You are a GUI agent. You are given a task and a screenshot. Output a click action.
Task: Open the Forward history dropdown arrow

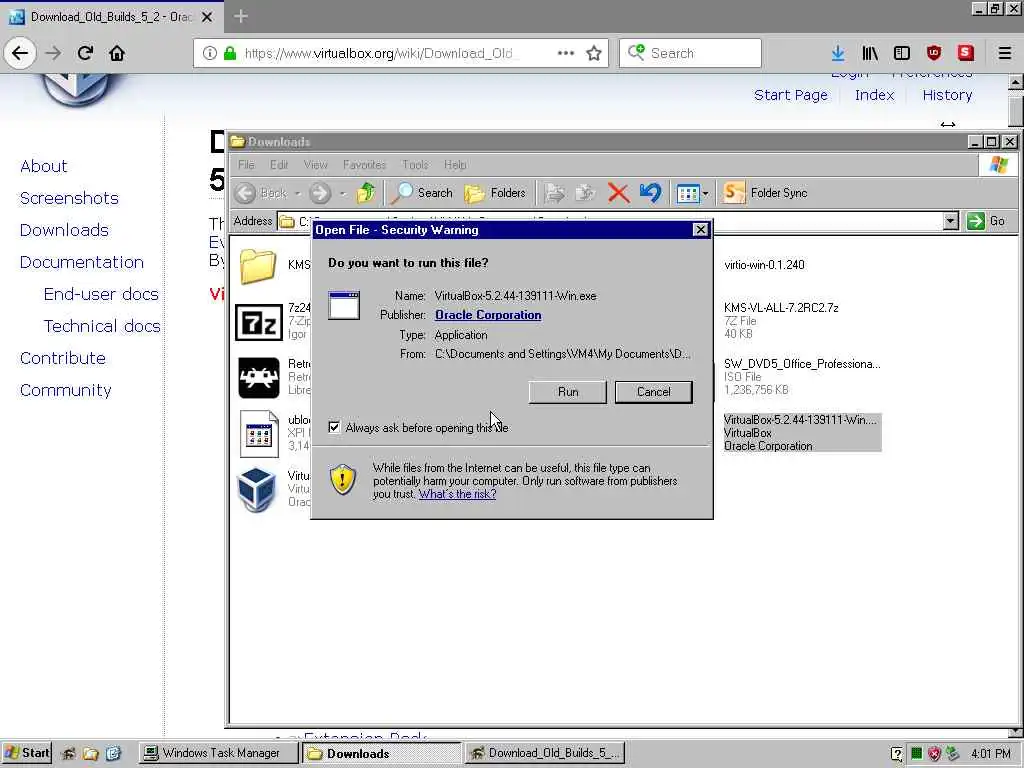coord(343,193)
